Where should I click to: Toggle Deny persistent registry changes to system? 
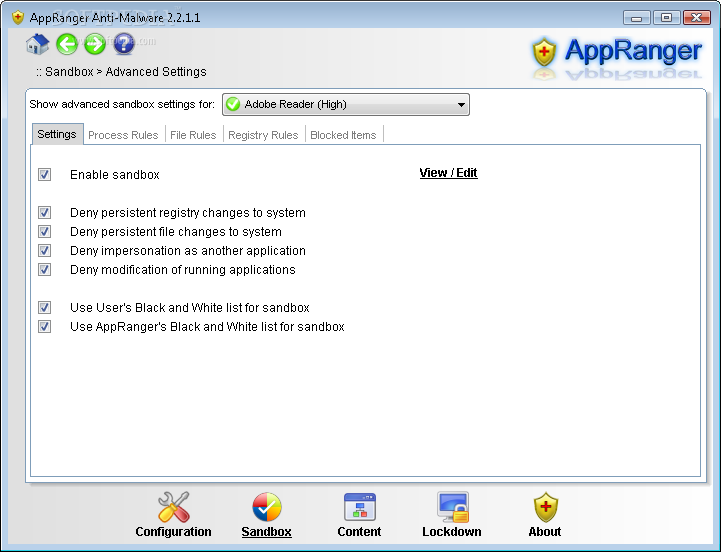tap(45, 213)
